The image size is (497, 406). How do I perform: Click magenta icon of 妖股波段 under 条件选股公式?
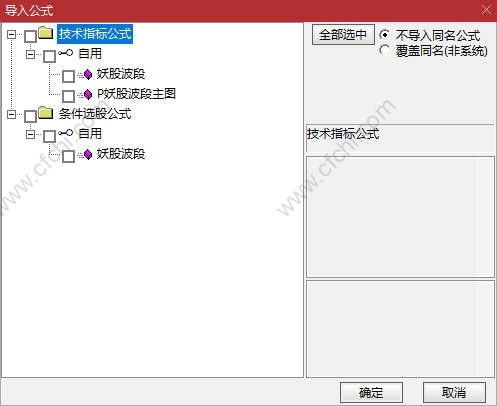(88, 155)
